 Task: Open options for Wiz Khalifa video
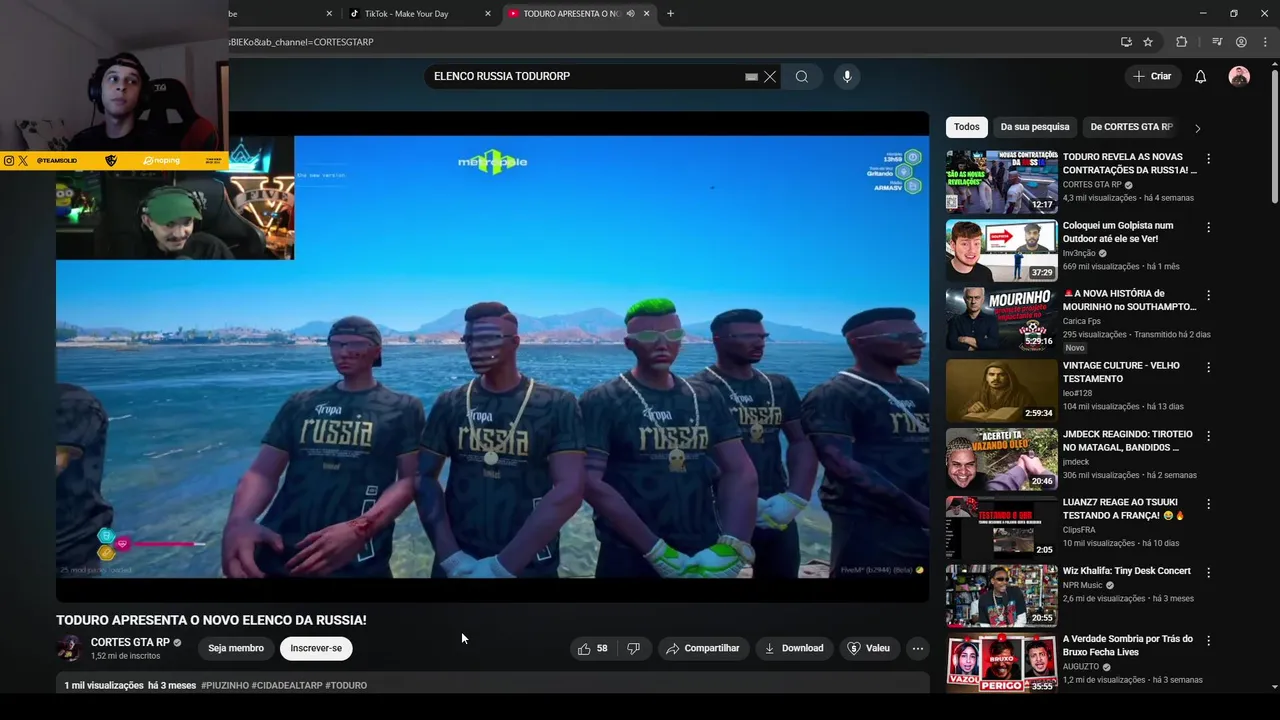pos(1208,572)
